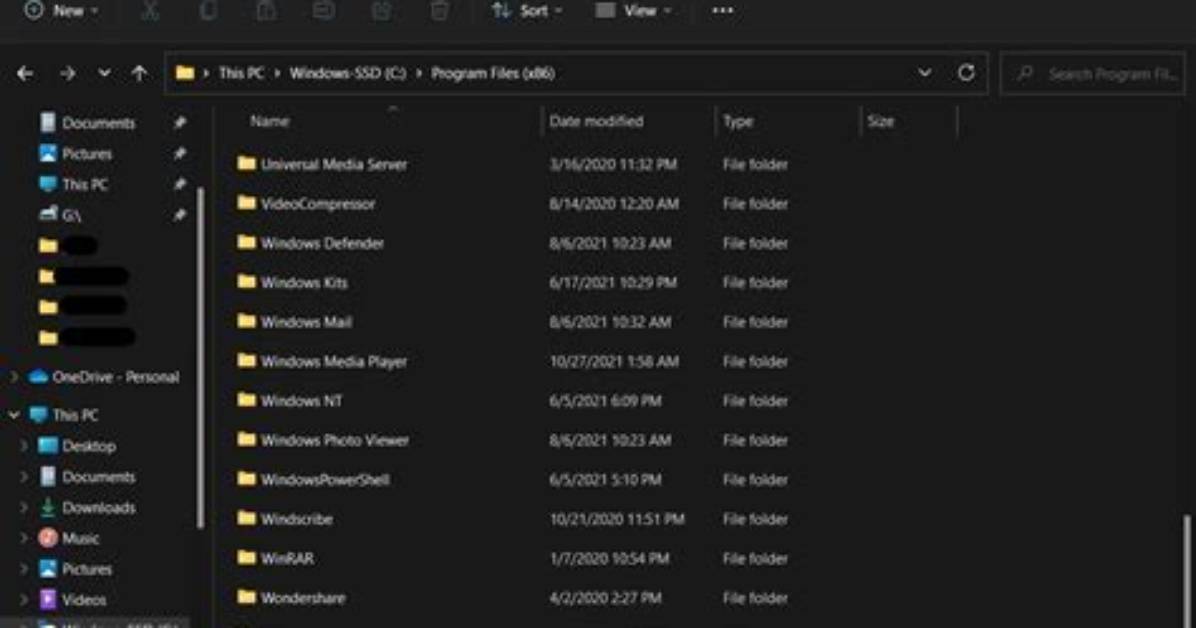
Task: Expand address bar history dropdown
Action: coord(924,73)
